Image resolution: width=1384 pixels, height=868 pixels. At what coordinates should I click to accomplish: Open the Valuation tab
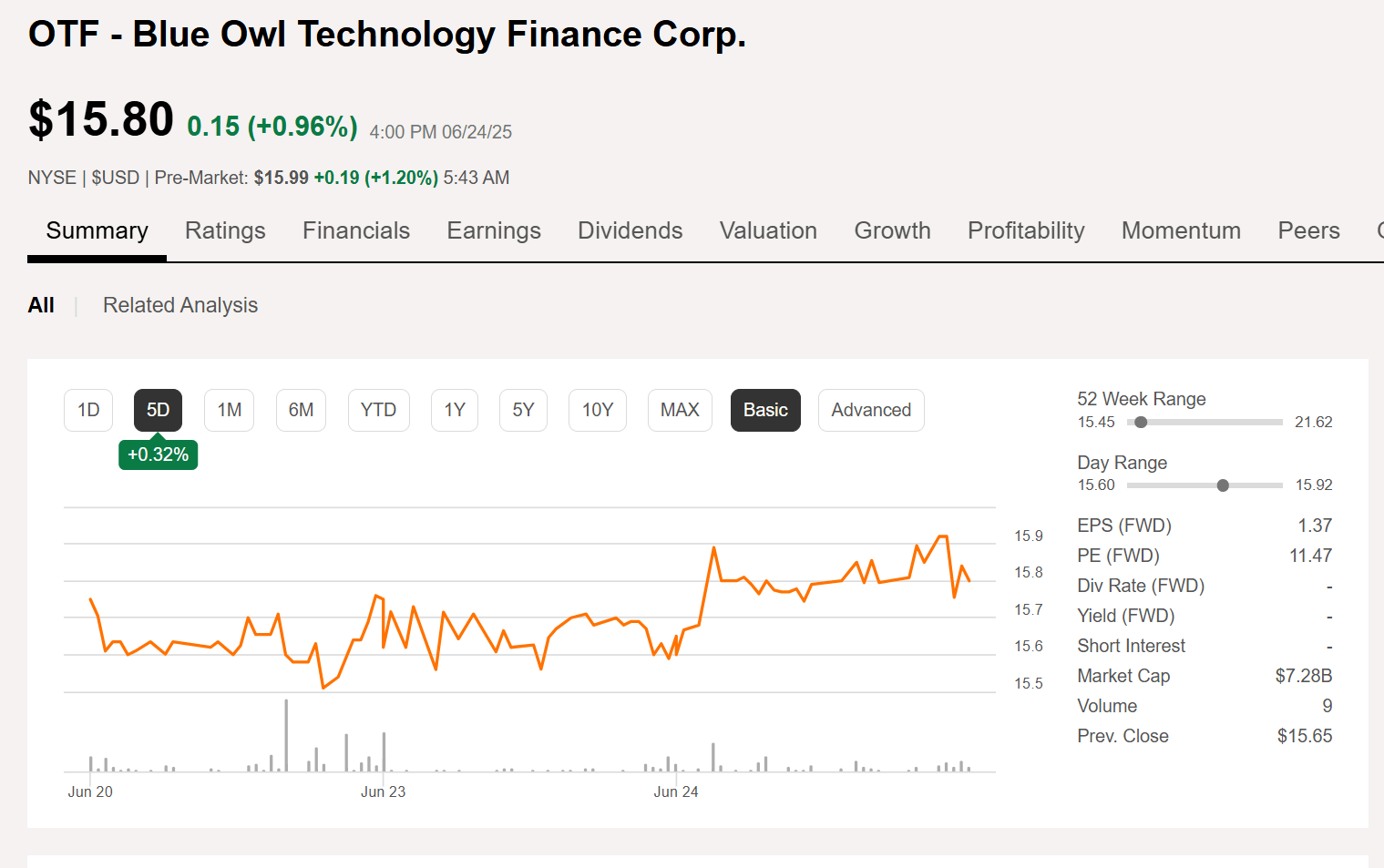click(x=768, y=230)
